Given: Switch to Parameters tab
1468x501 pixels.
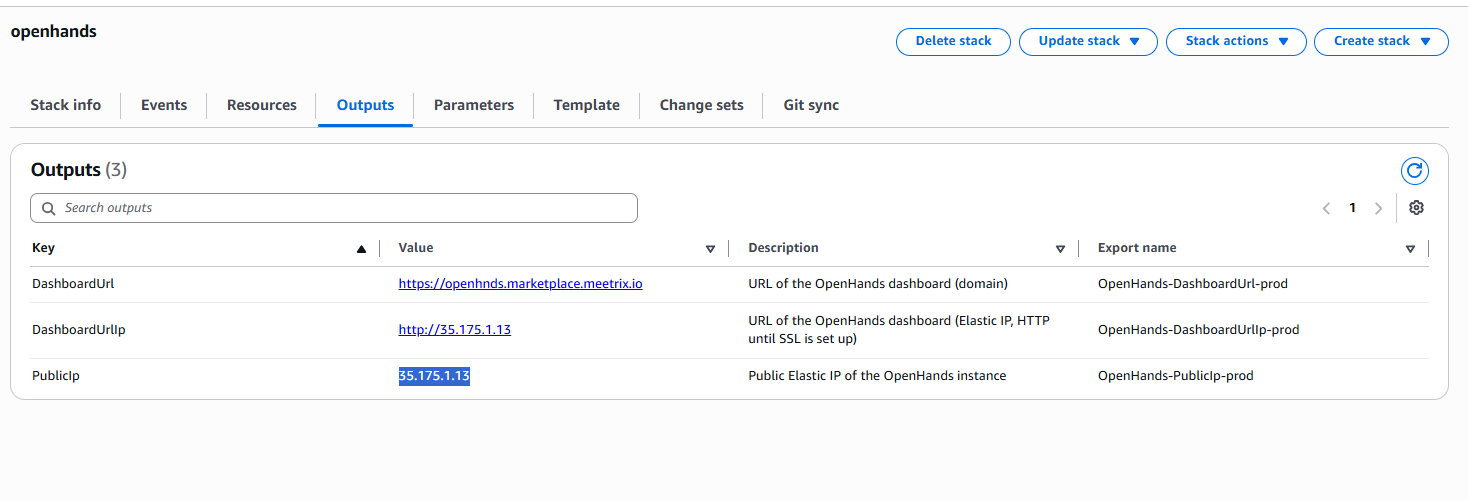Looking at the screenshot, I should 474,105.
